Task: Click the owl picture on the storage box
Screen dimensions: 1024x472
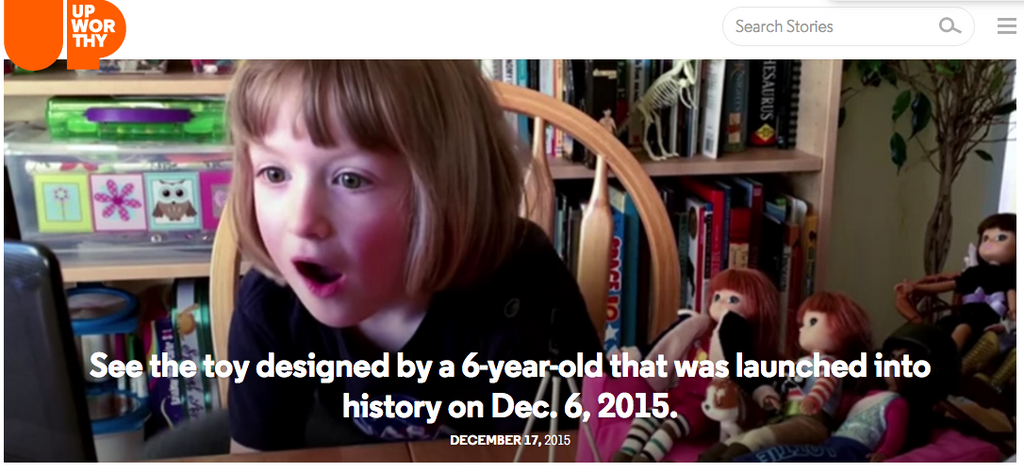Action: [172, 201]
